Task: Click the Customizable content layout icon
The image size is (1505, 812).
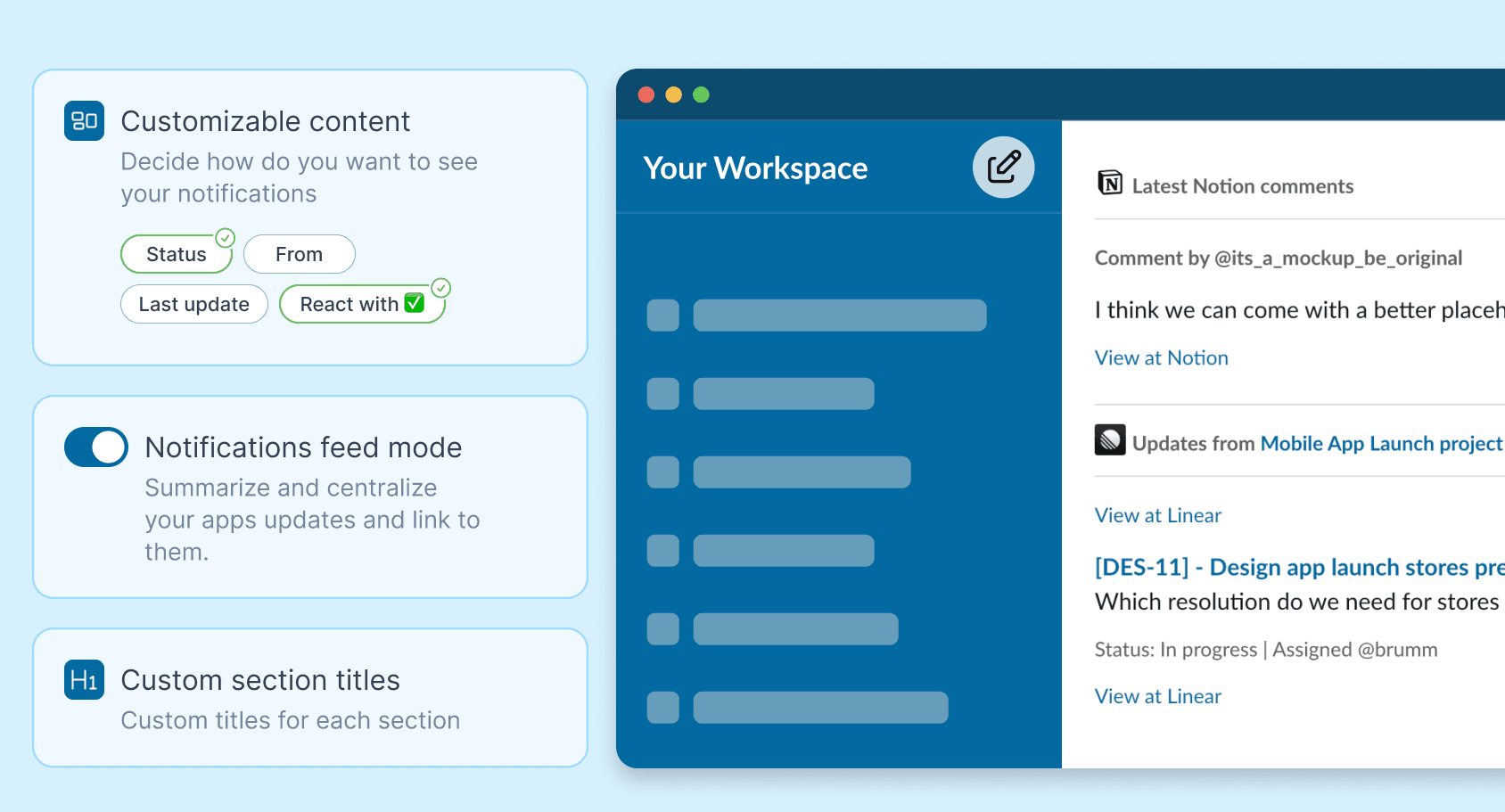Action: coord(84,121)
